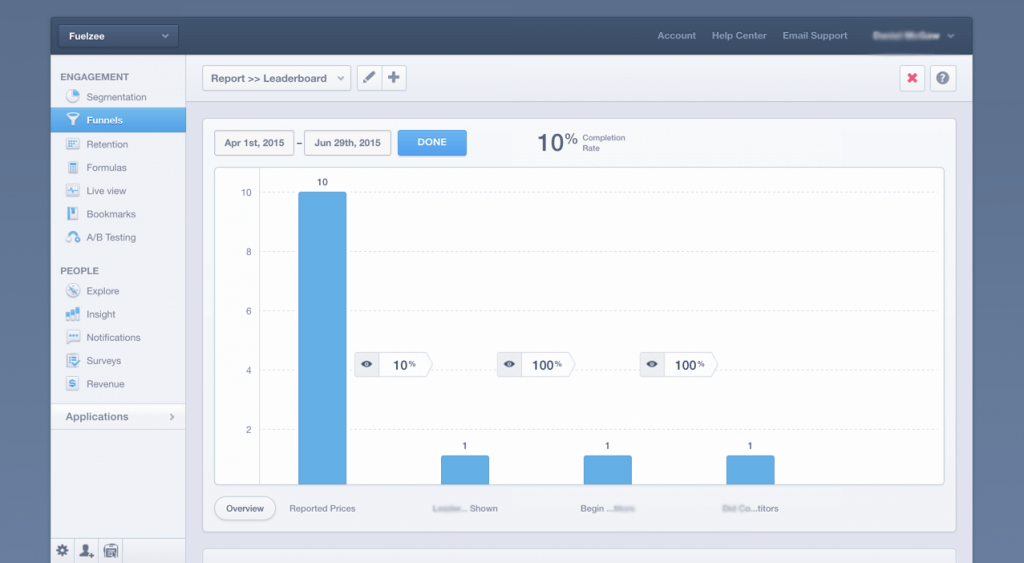Image resolution: width=1024 pixels, height=563 pixels.
Task: Switch to the Overview tab
Action: point(245,508)
